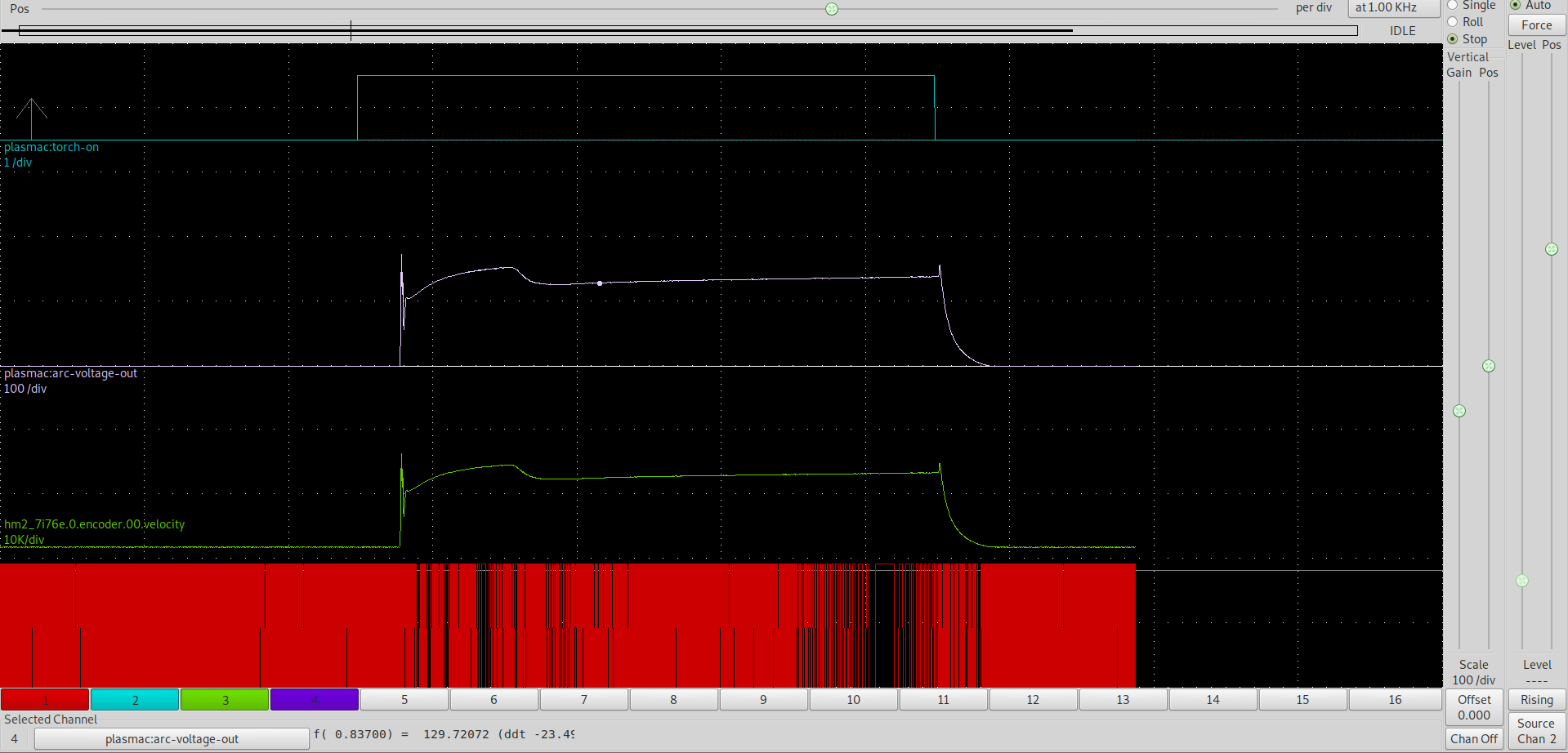Click the vertical Pos slider handle

(1489, 366)
